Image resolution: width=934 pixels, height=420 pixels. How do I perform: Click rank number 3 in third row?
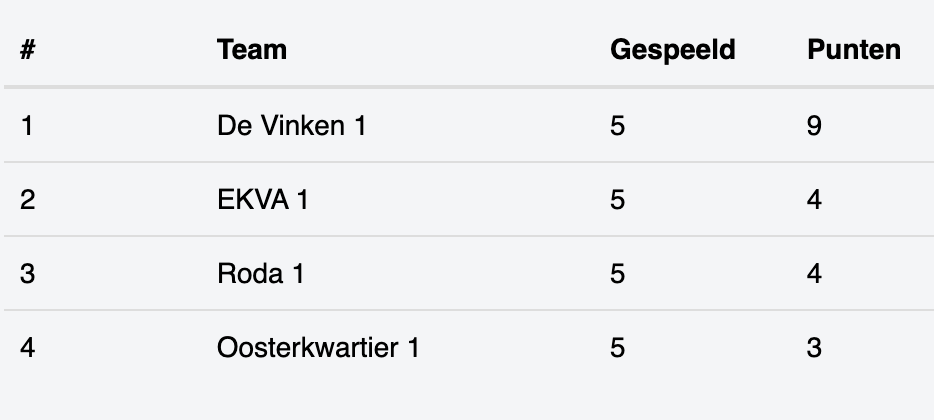pos(27,273)
